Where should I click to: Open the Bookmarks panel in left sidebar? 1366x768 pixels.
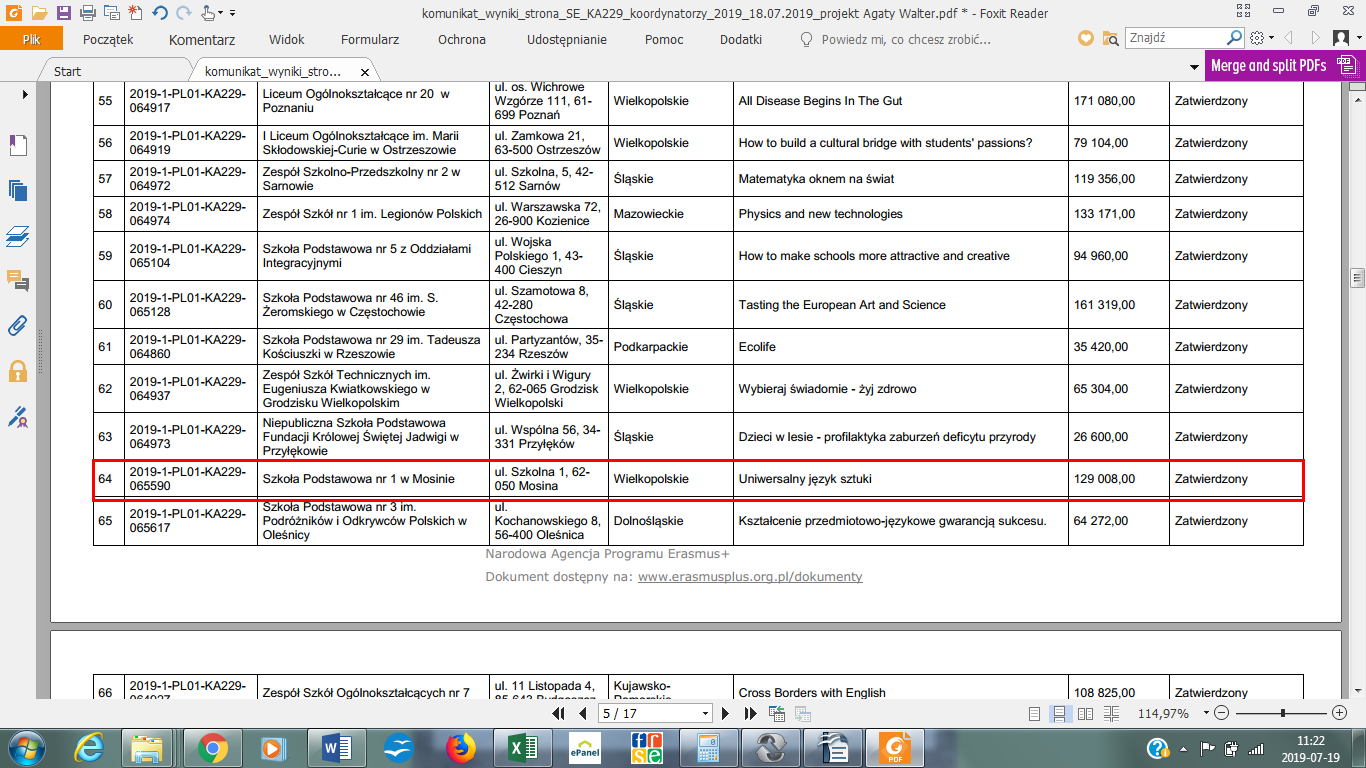(17, 145)
